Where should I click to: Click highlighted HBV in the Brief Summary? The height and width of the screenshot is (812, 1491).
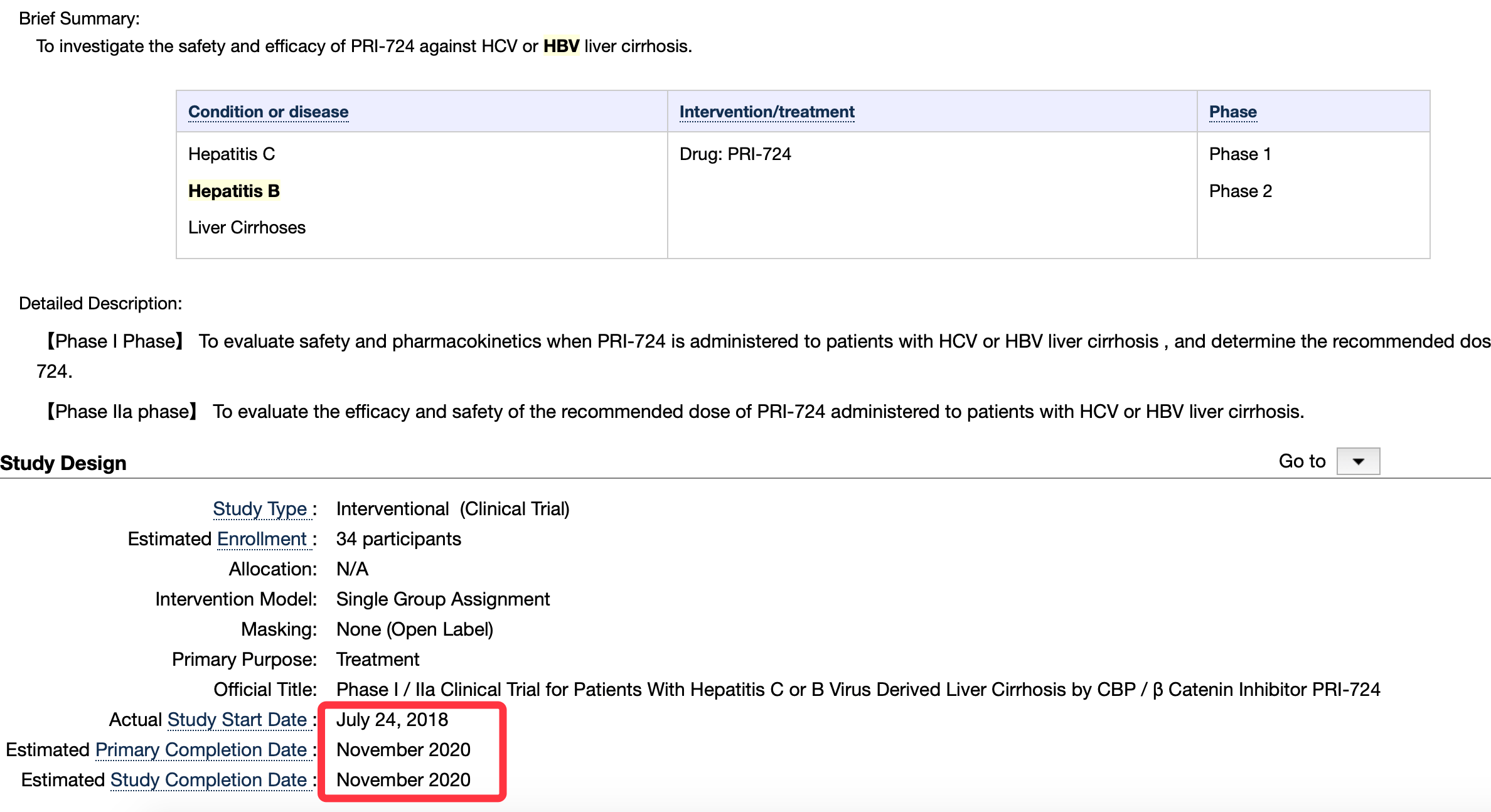coord(561,46)
